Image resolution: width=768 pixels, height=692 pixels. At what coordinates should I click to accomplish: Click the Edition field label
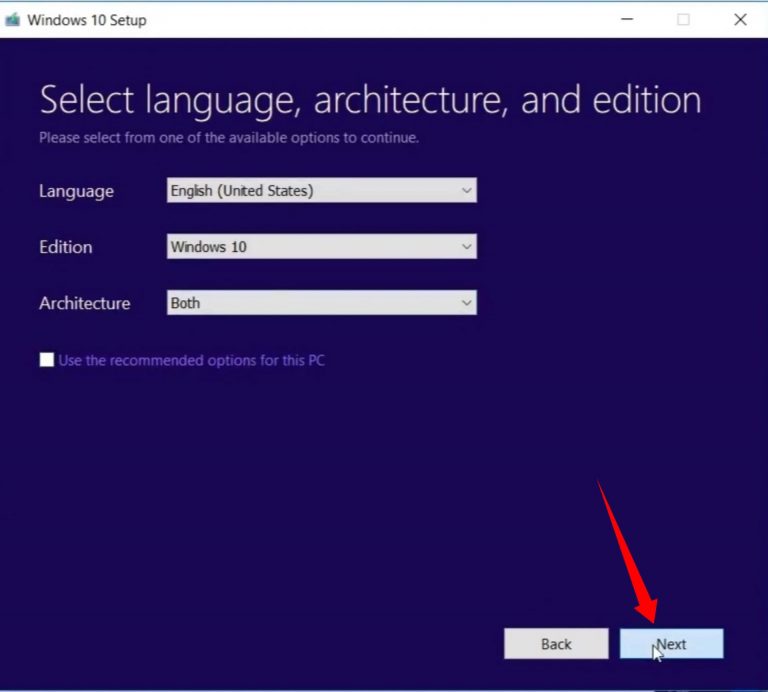click(x=65, y=247)
